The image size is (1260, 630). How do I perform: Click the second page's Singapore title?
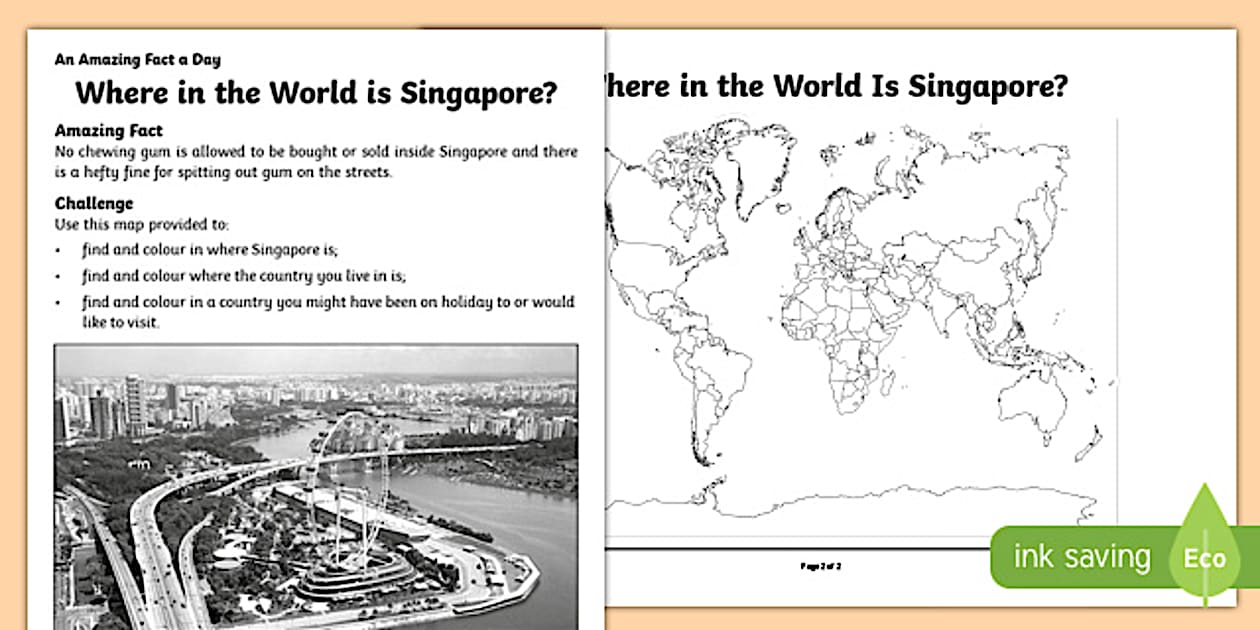point(833,87)
